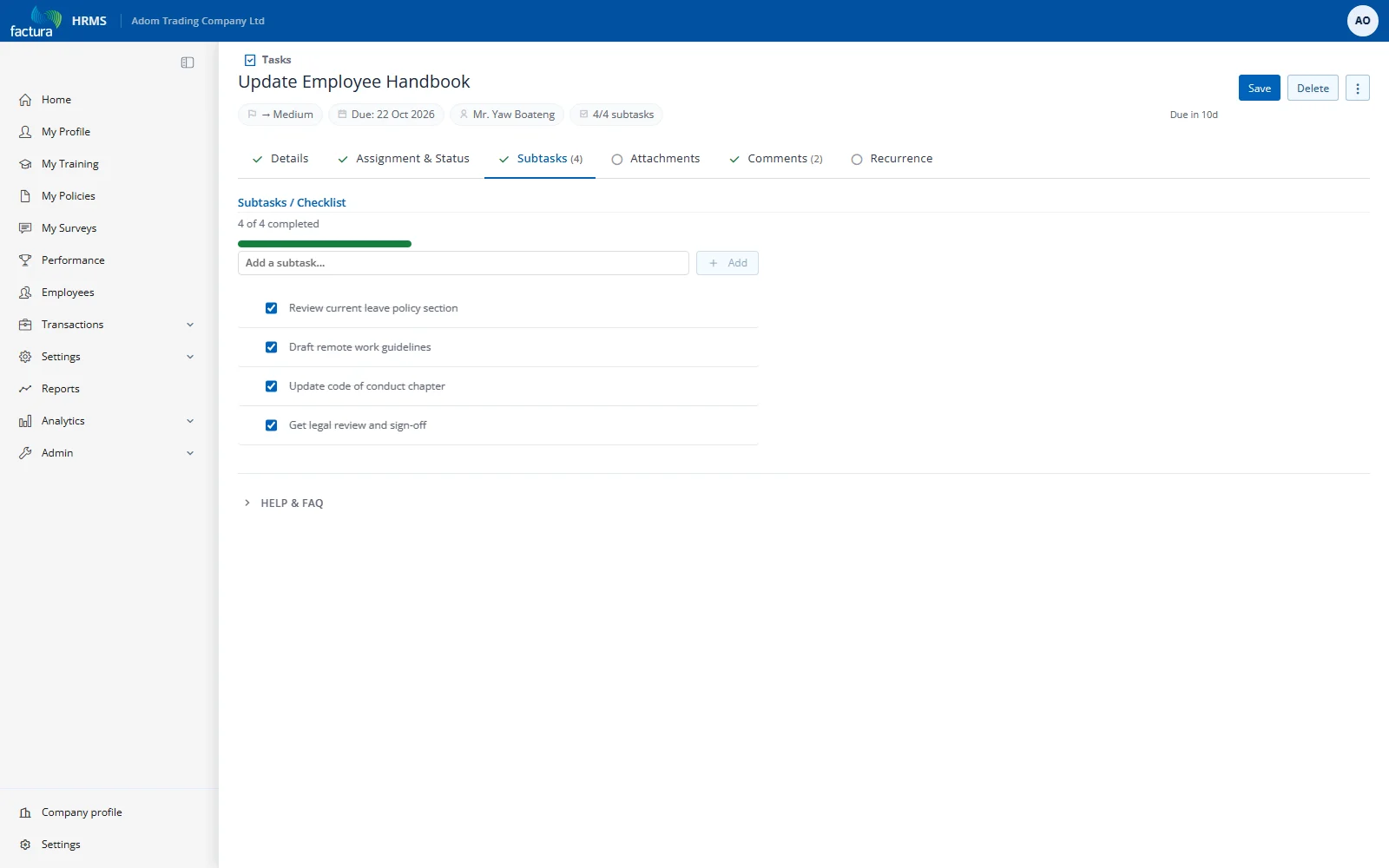The width and height of the screenshot is (1389, 868).
Task: Go to the Attachments tab
Action: 655,159
